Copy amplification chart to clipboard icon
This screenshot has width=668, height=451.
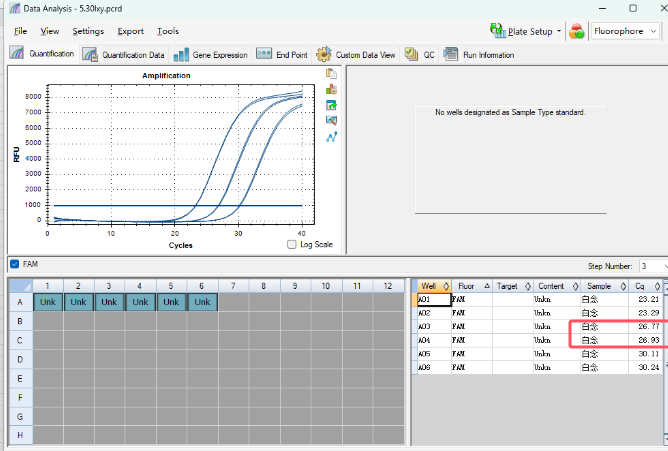pos(331,74)
